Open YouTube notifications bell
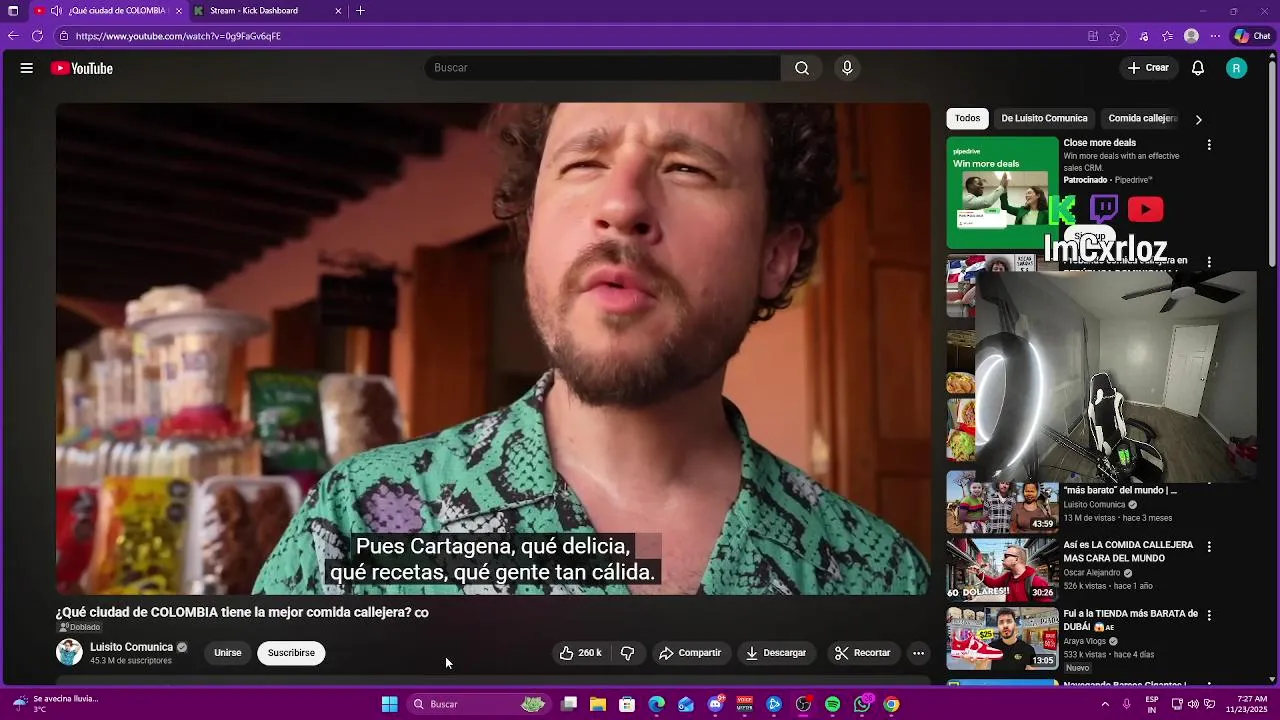The width and height of the screenshot is (1280, 720). [x=1198, y=68]
